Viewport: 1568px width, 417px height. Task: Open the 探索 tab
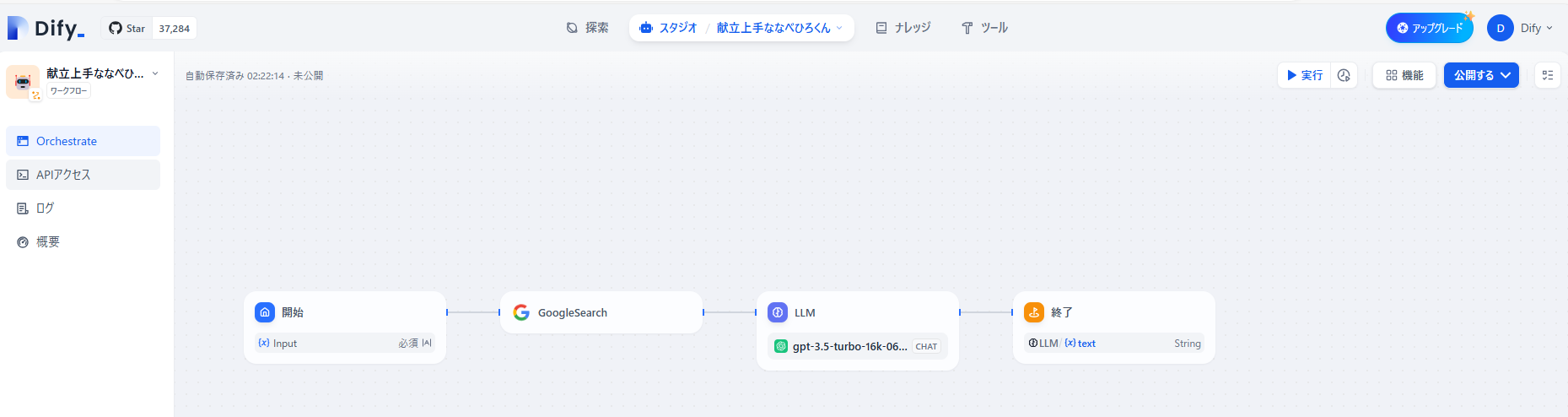[587, 28]
